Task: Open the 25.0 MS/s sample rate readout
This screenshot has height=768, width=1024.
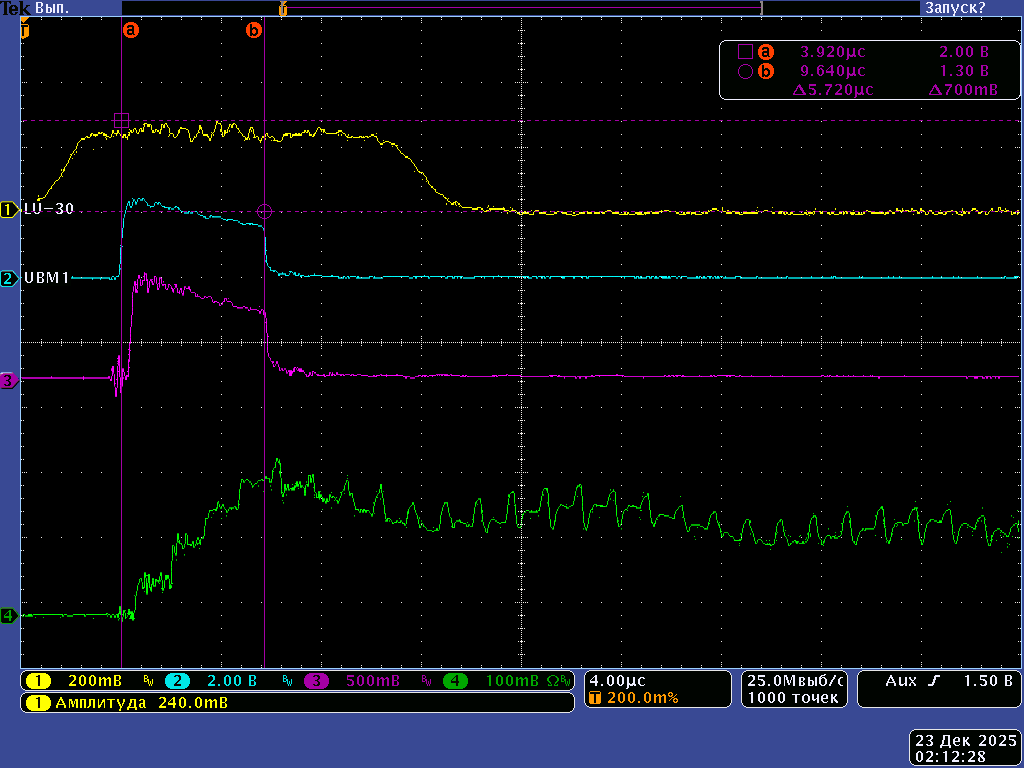Action: tap(794, 689)
